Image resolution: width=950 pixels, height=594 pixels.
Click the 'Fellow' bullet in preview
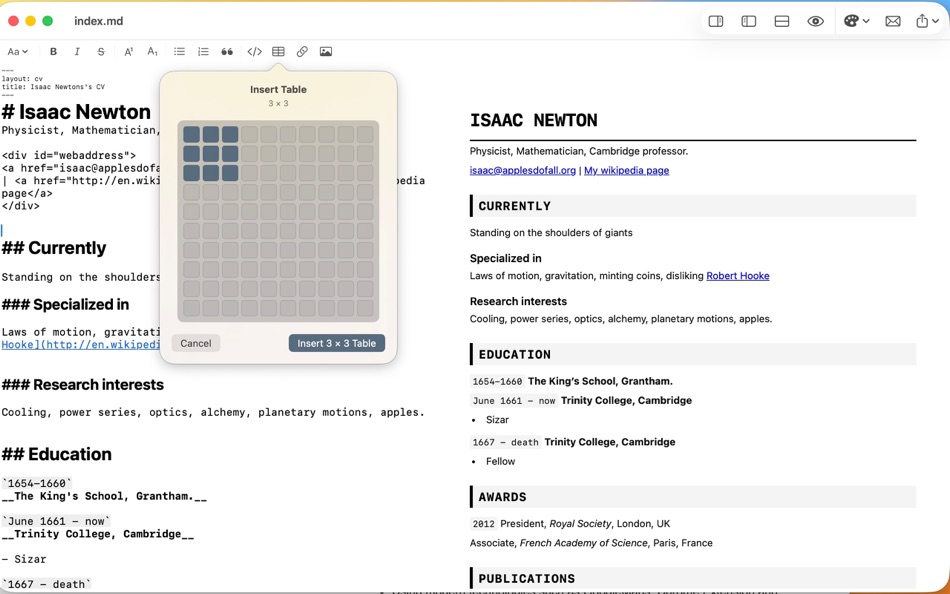click(500, 461)
